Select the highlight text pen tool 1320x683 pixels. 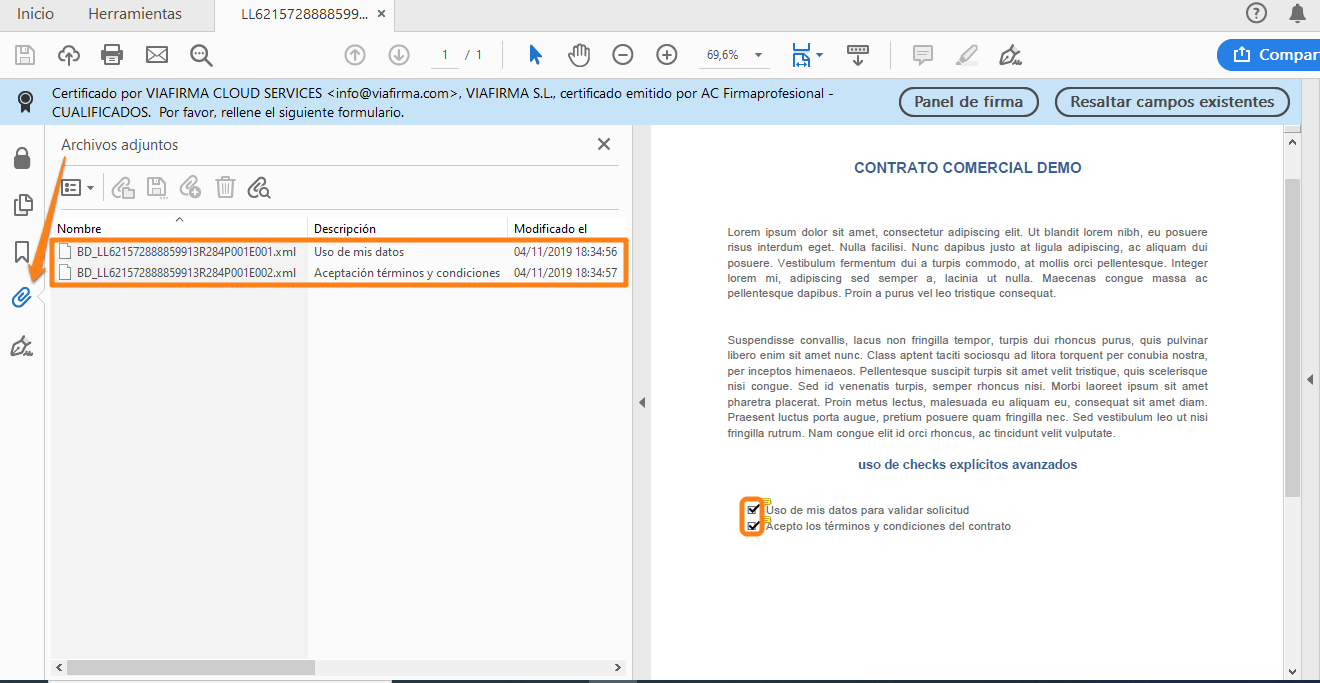tap(967, 55)
